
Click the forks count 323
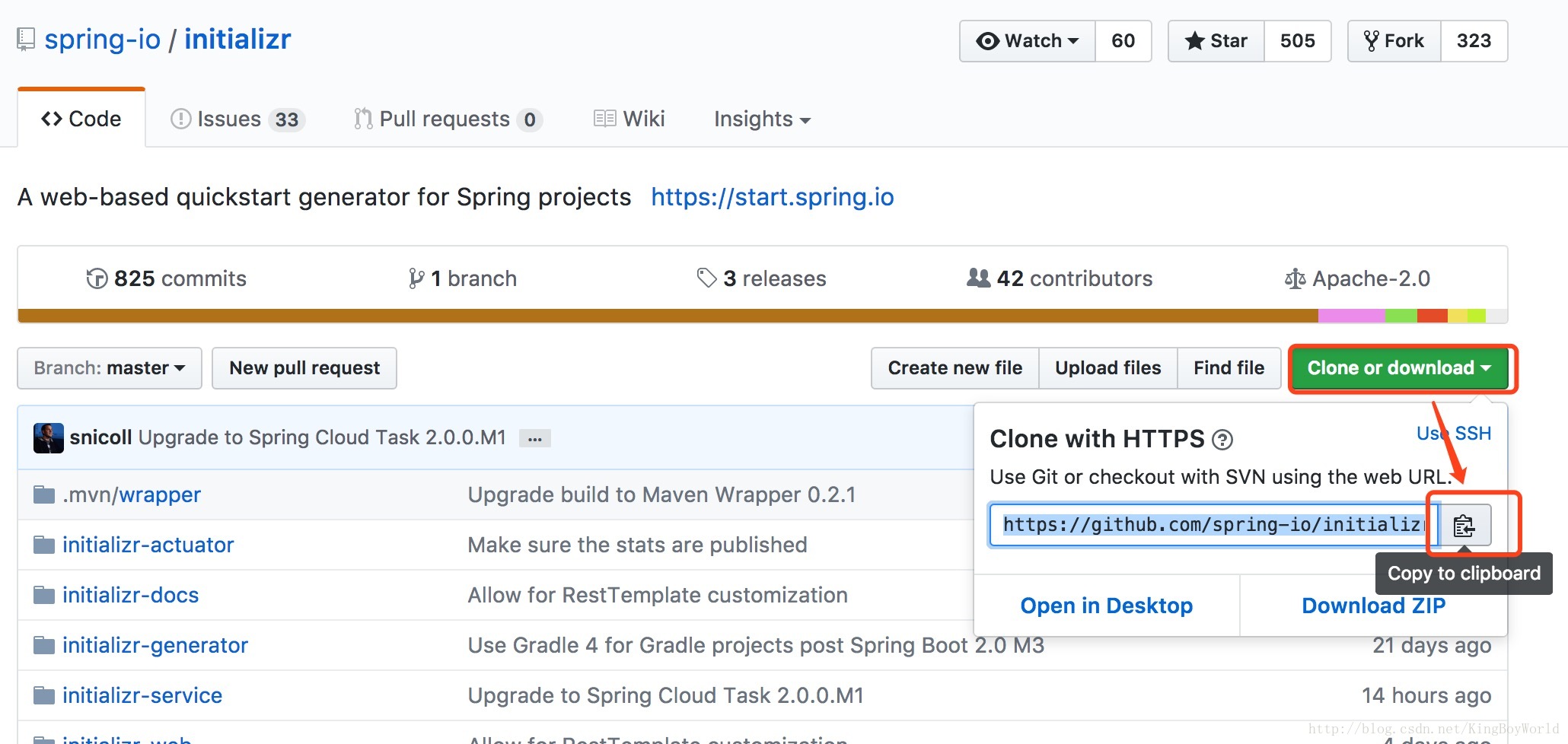[x=1474, y=41]
